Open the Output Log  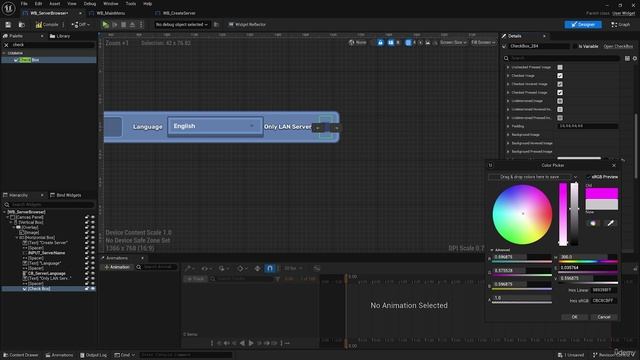[x=93, y=355]
